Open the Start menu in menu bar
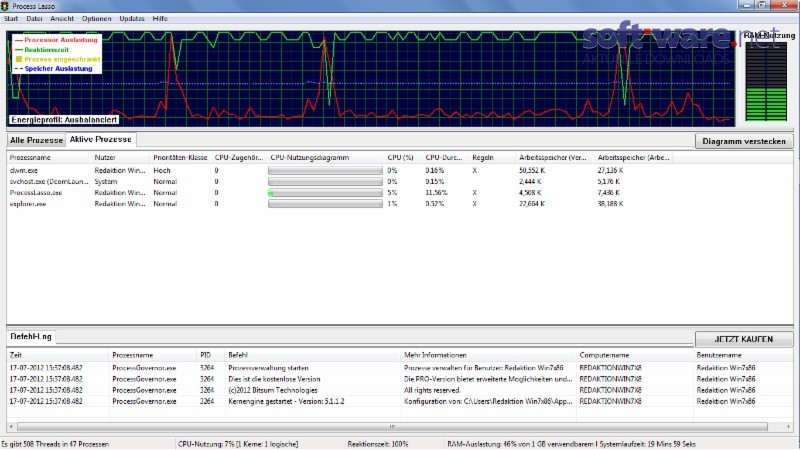The image size is (800, 450). pos(11,18)
